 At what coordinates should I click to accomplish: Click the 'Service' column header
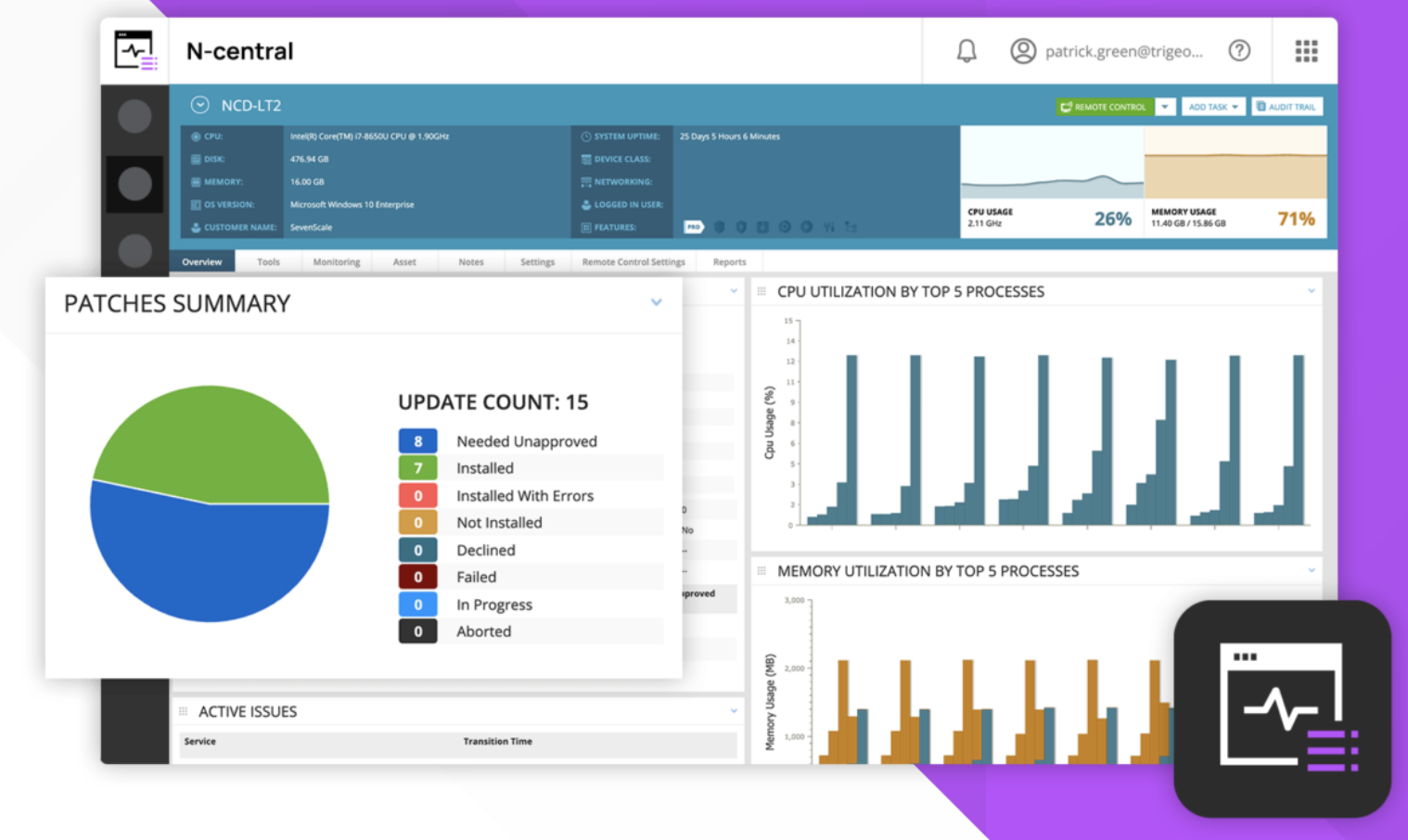[200, 741]
